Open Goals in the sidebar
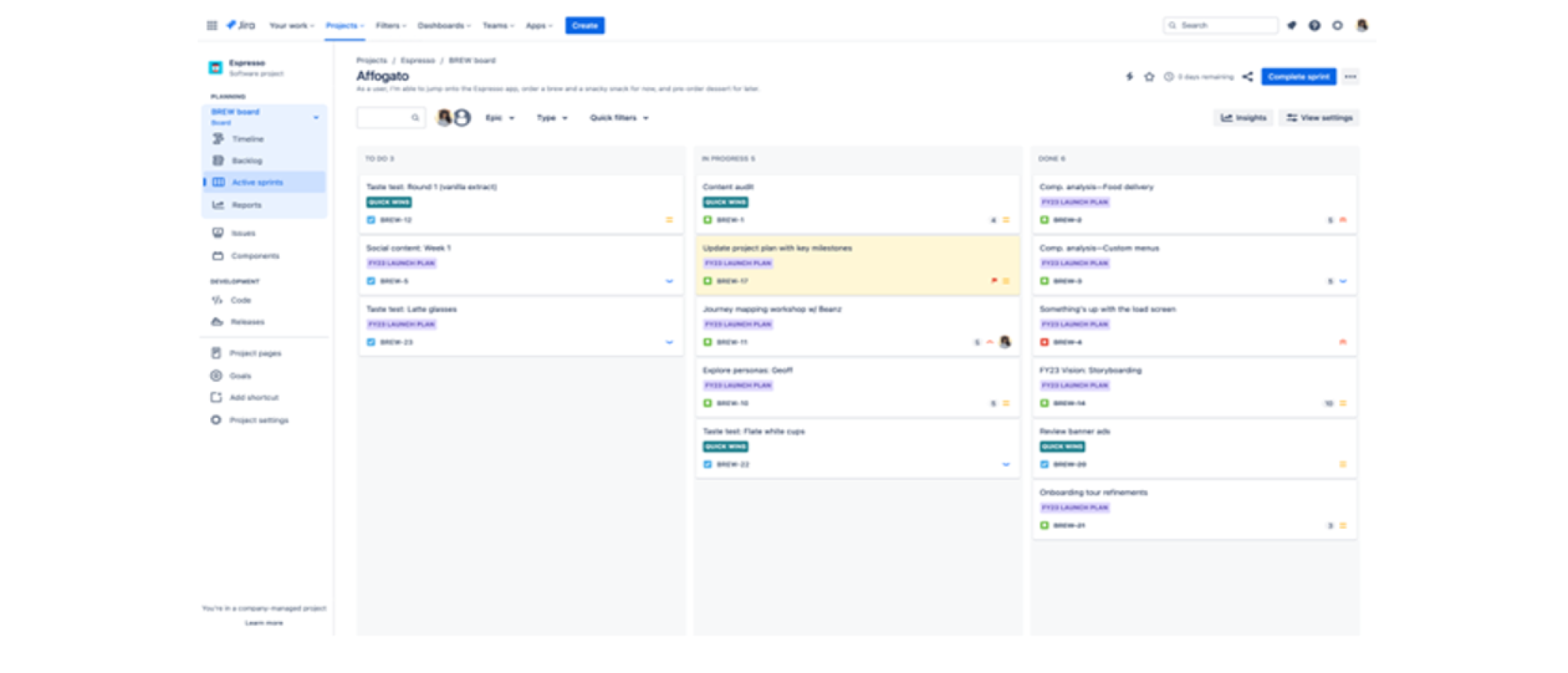Viewport: 1568px width, 673px height. coord(264,376)
